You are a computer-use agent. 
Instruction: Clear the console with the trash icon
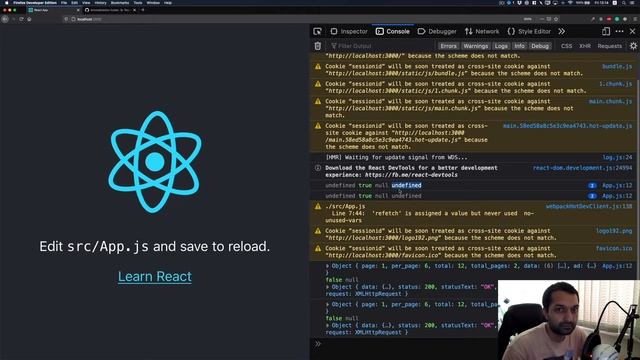(x=318, y=46)
